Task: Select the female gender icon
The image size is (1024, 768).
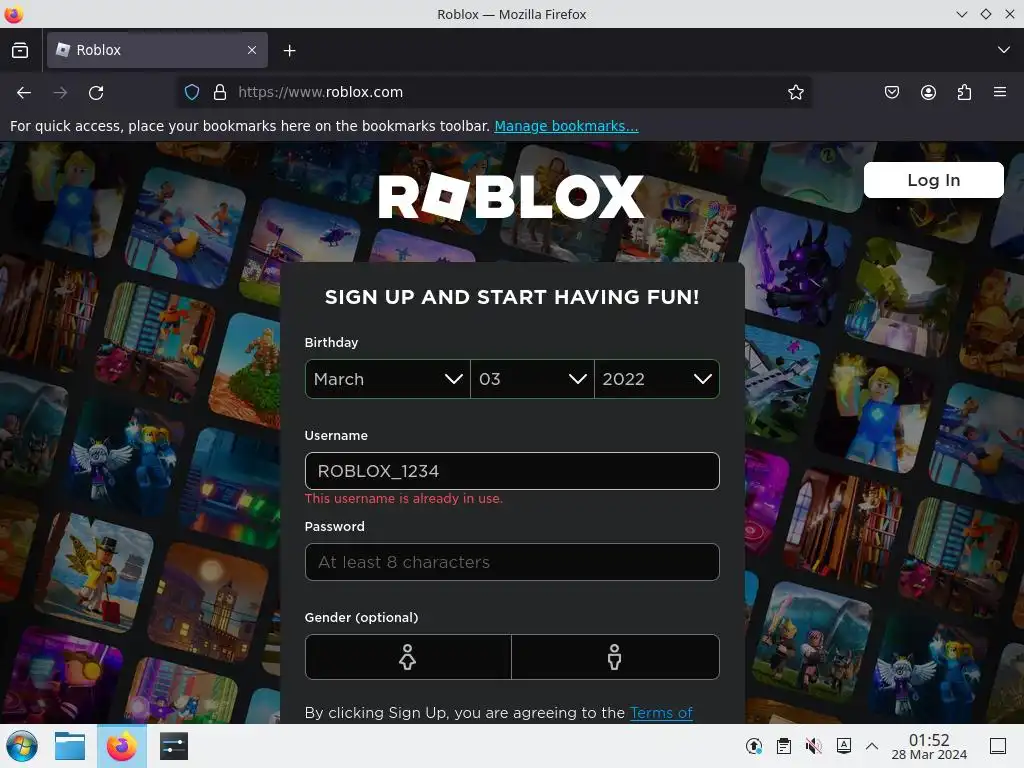Action: pos(408,657)
